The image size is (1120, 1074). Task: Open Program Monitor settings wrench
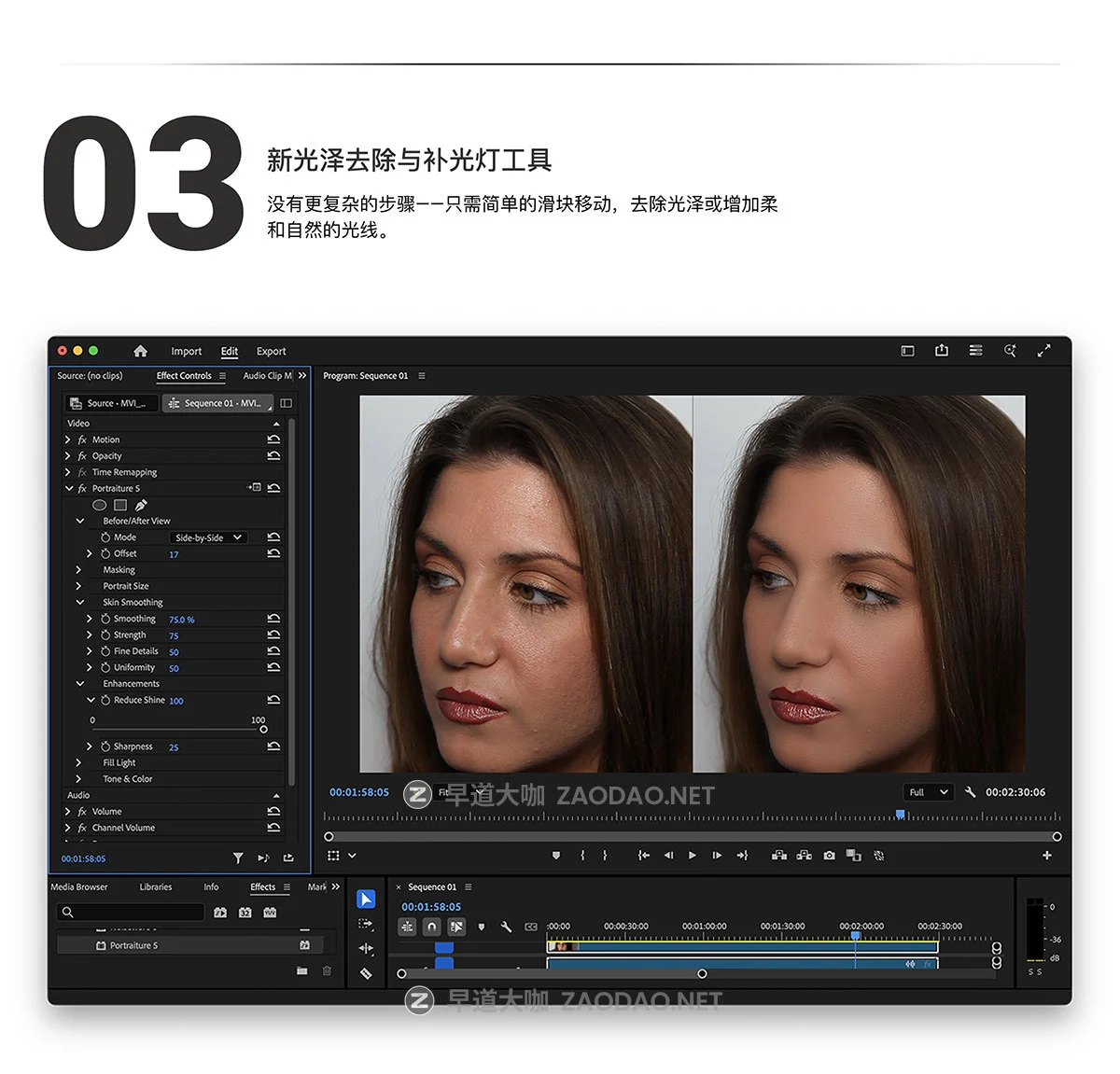(x=970, y=792)
